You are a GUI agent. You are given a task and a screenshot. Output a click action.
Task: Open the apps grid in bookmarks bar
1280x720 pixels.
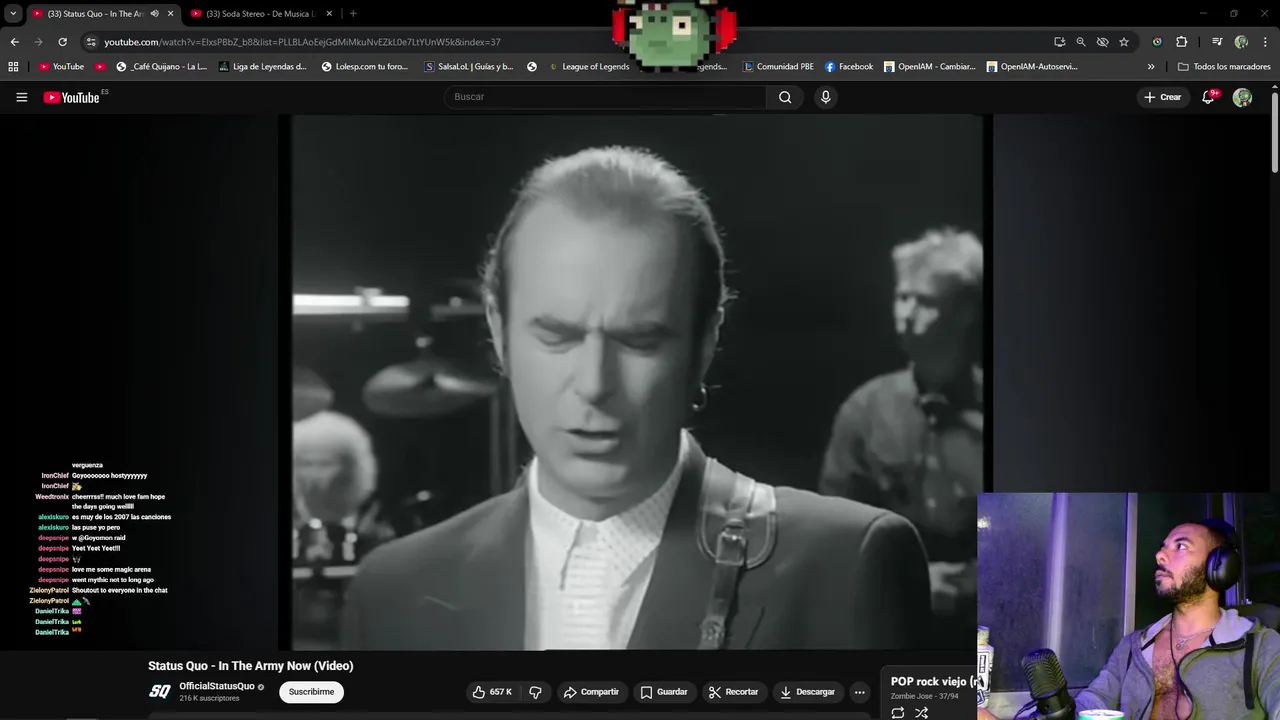pyautogui.click(x=13, y=67)
